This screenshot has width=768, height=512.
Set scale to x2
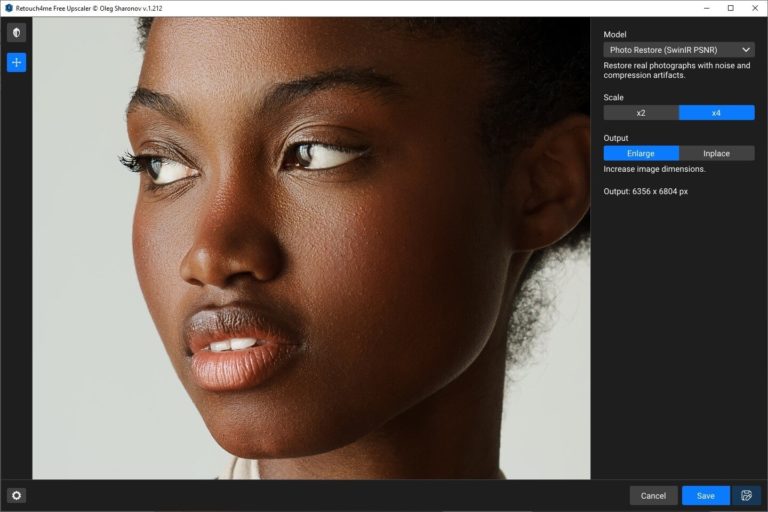641,113
